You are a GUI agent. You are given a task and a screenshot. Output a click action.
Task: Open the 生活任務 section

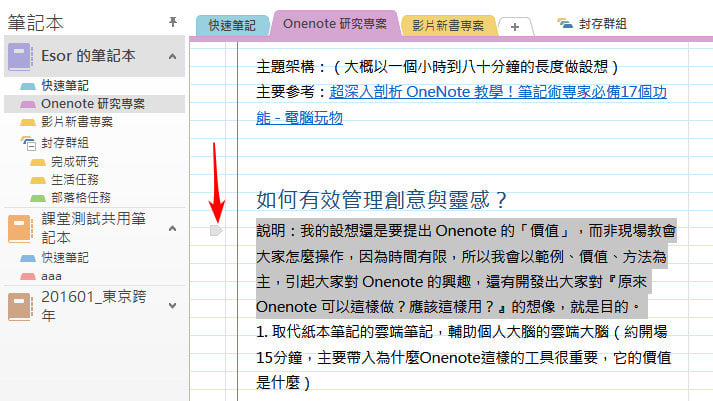click(x=75, y=180)
